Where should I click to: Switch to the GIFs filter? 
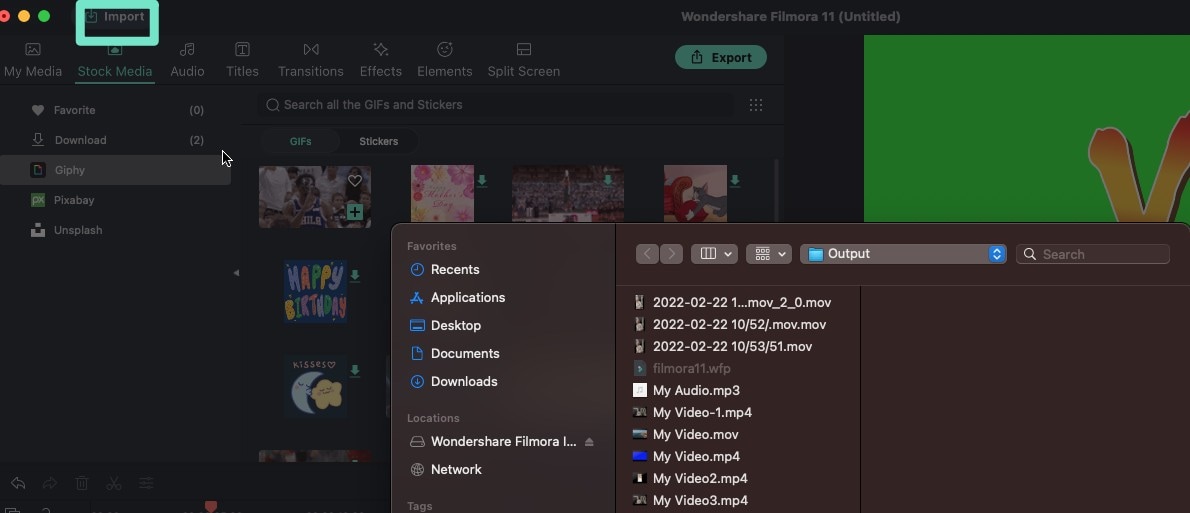click(x=301, y=141)
